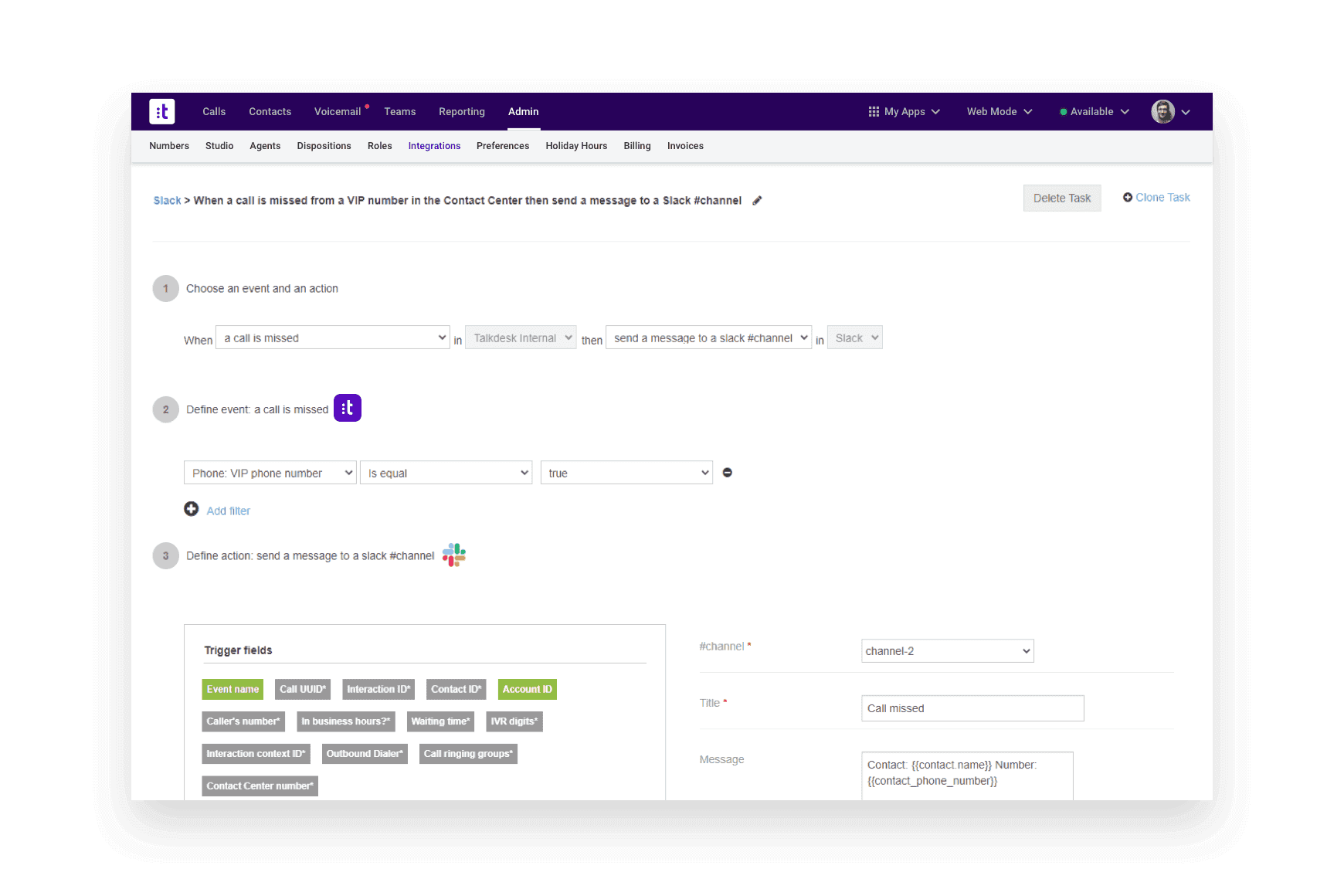
Task: Open the My Apps grid icon
Action: [873, 111]
